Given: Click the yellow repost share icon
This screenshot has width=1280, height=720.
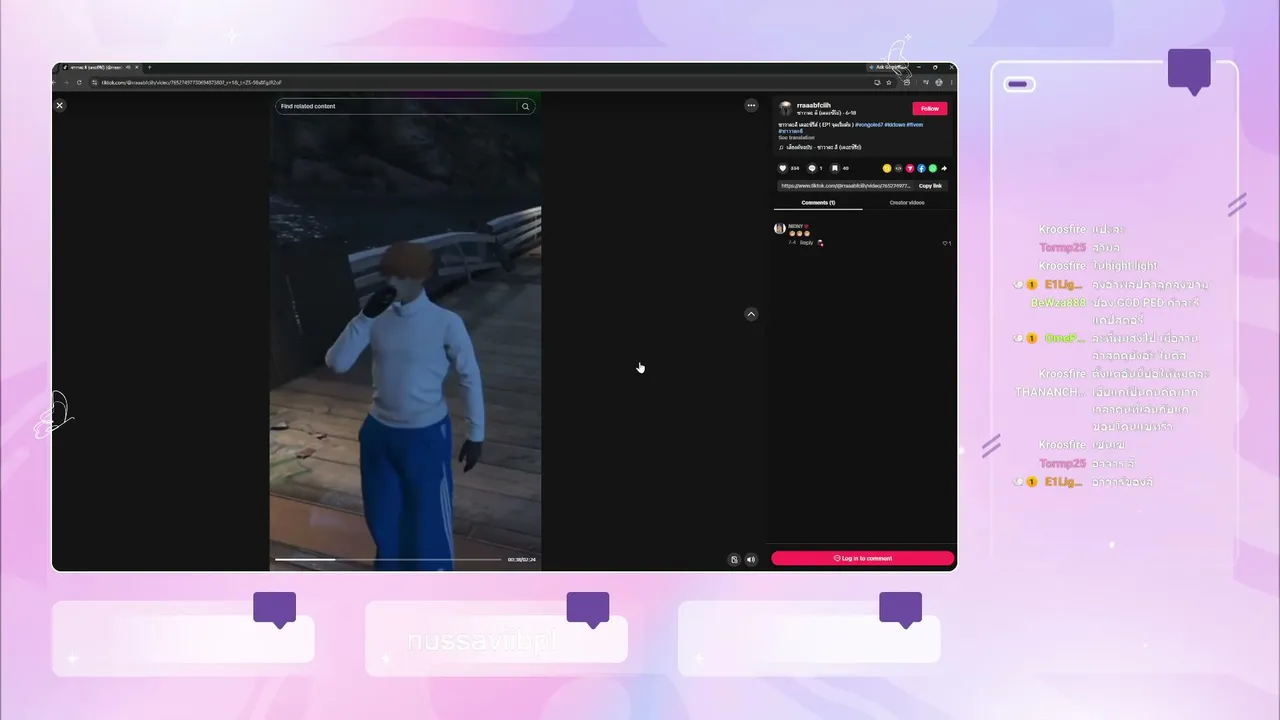Looking at the screenshot, I should (887, 168).
